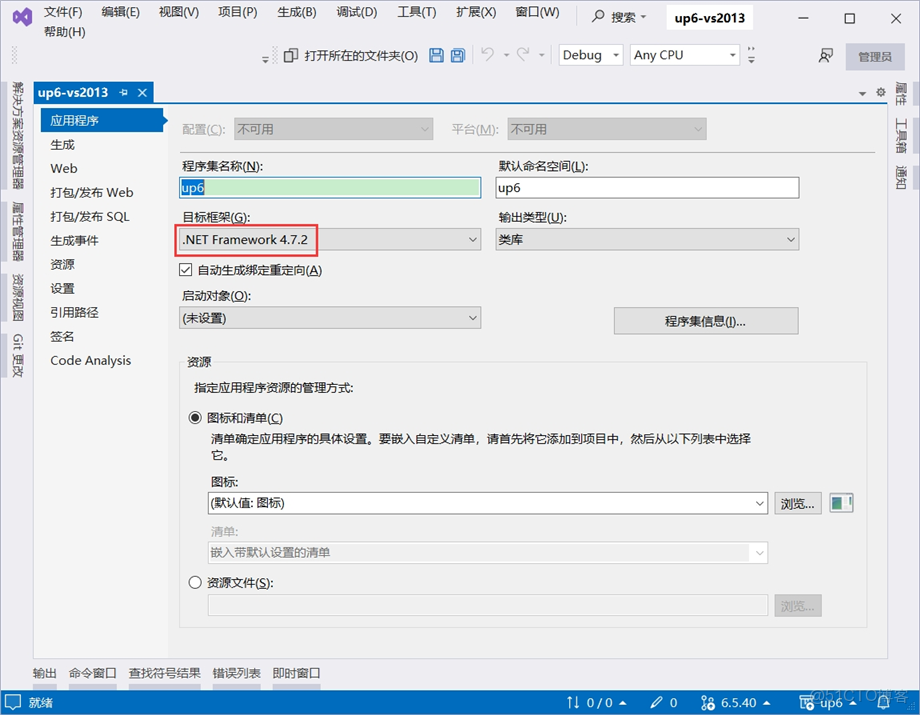Select the 资源文件 radio button

pyautogui.click(x=195, y=582)
